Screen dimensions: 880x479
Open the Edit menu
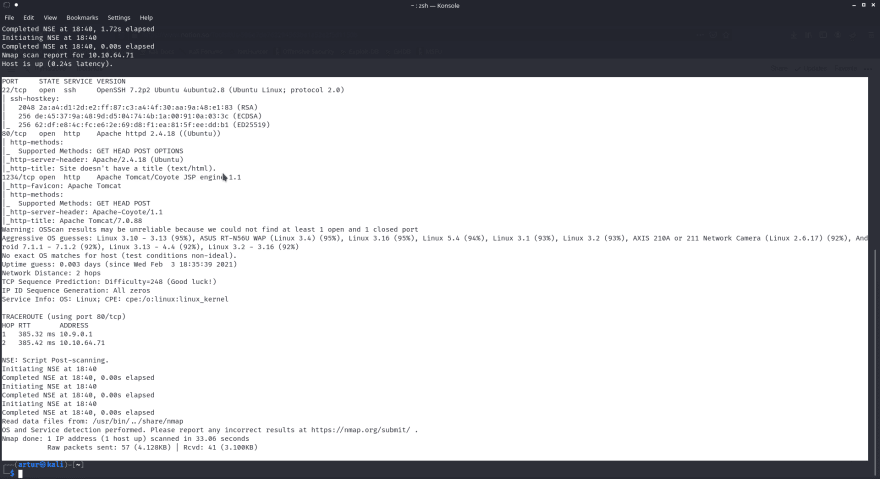pyautogui.click(x=29, y=17)
